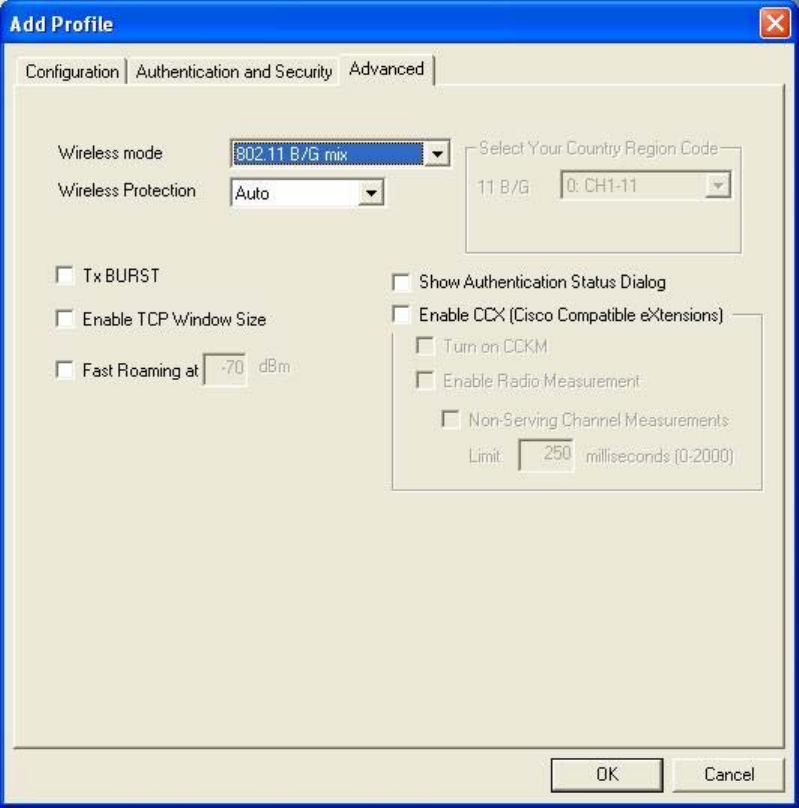
Task: Open the Wireless Protection dropdown
Action: tap(371, 192)
